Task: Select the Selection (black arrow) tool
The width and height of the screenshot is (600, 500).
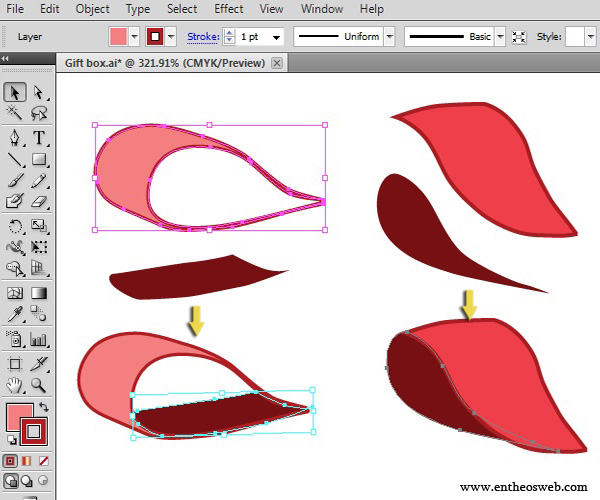Action: (x=15, y=93)
